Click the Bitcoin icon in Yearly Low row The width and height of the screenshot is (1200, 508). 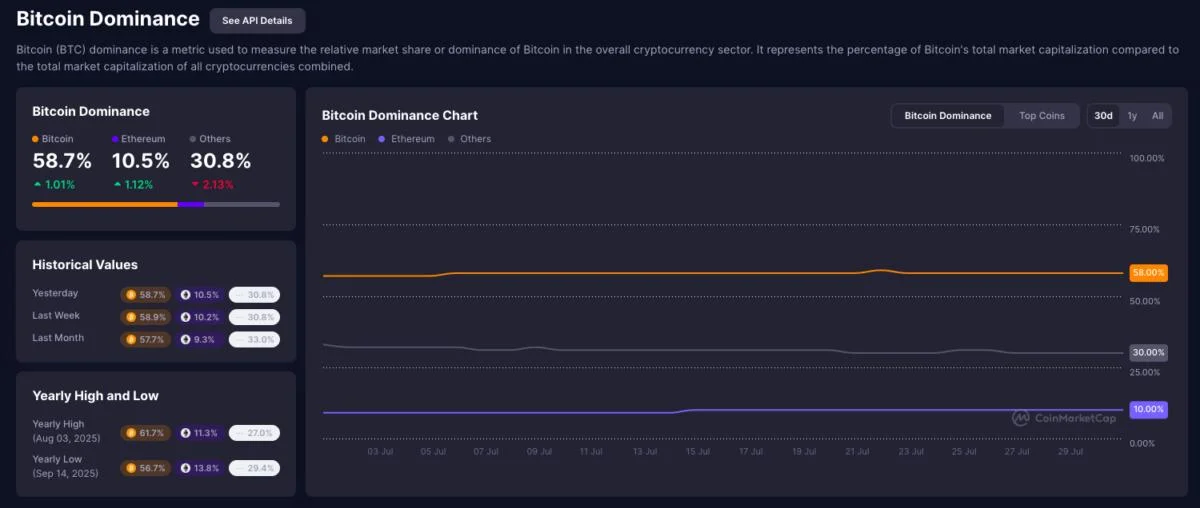tap(130, 468)
